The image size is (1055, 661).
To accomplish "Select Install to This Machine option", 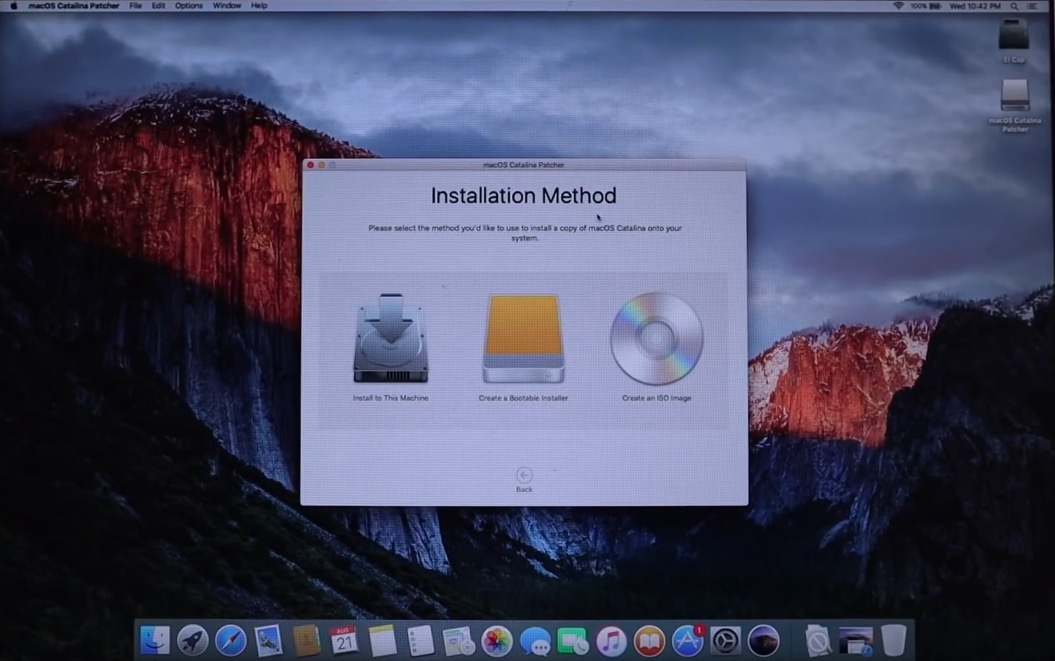I will [x=390, y=339].
